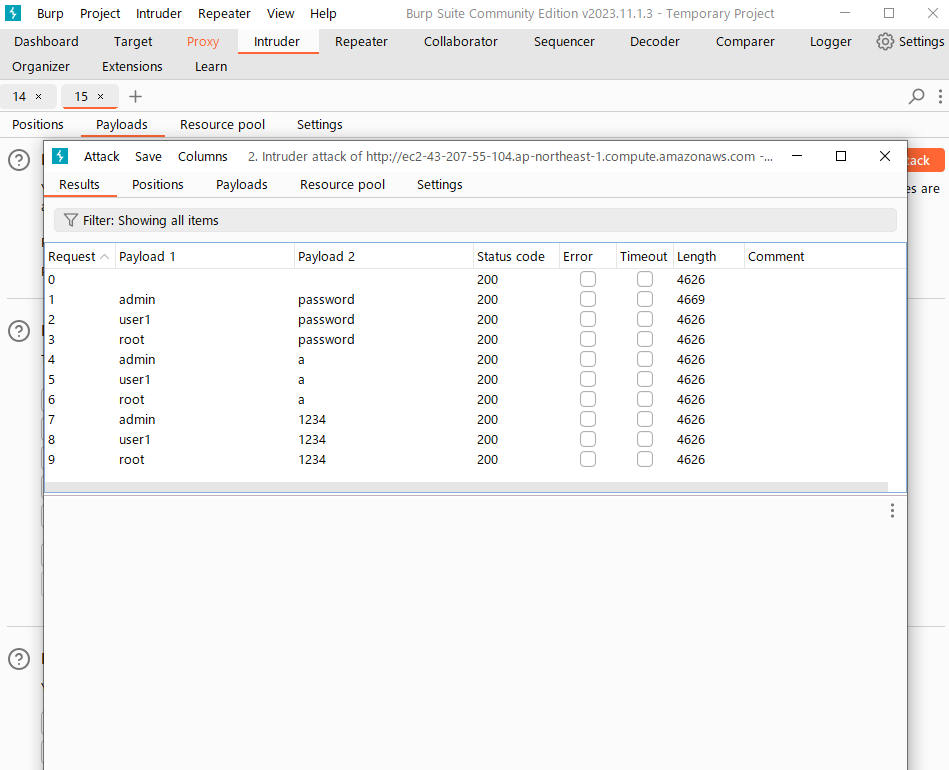
Task: Select the Resource pool tab in attack window
Action: (343, 185)
